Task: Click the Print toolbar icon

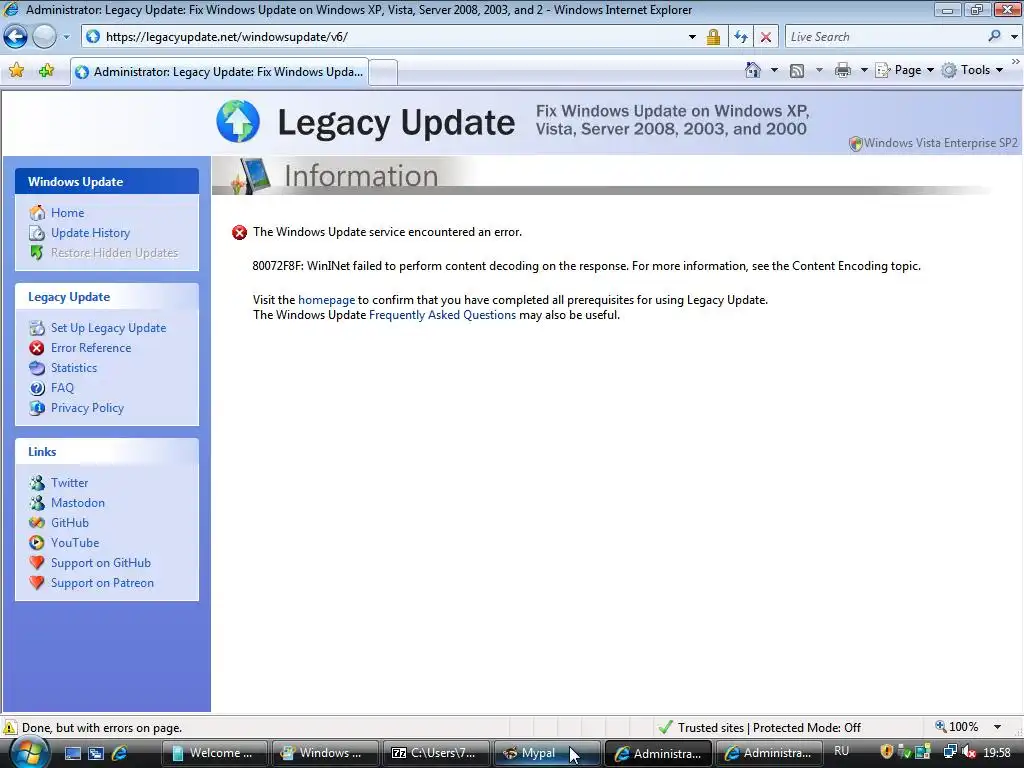Action: 843,70
